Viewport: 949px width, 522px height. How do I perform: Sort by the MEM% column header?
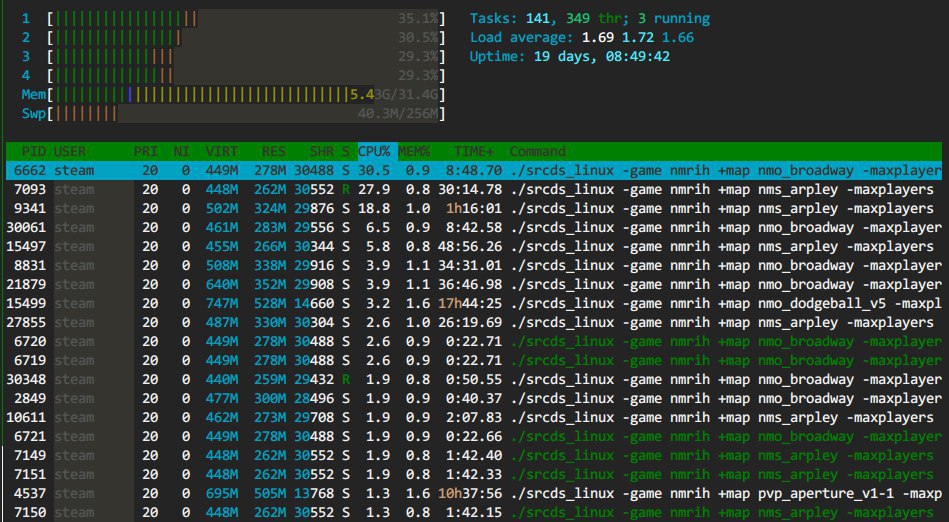pyautogui.click(x=414, y=151)
